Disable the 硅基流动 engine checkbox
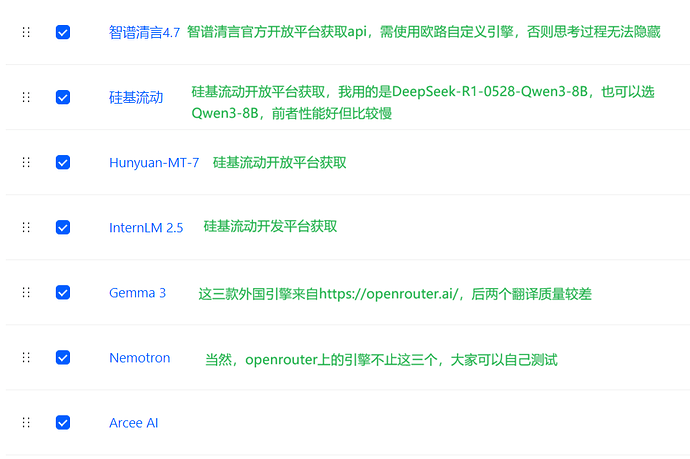 pyautogui.click(x=63, y=97)
